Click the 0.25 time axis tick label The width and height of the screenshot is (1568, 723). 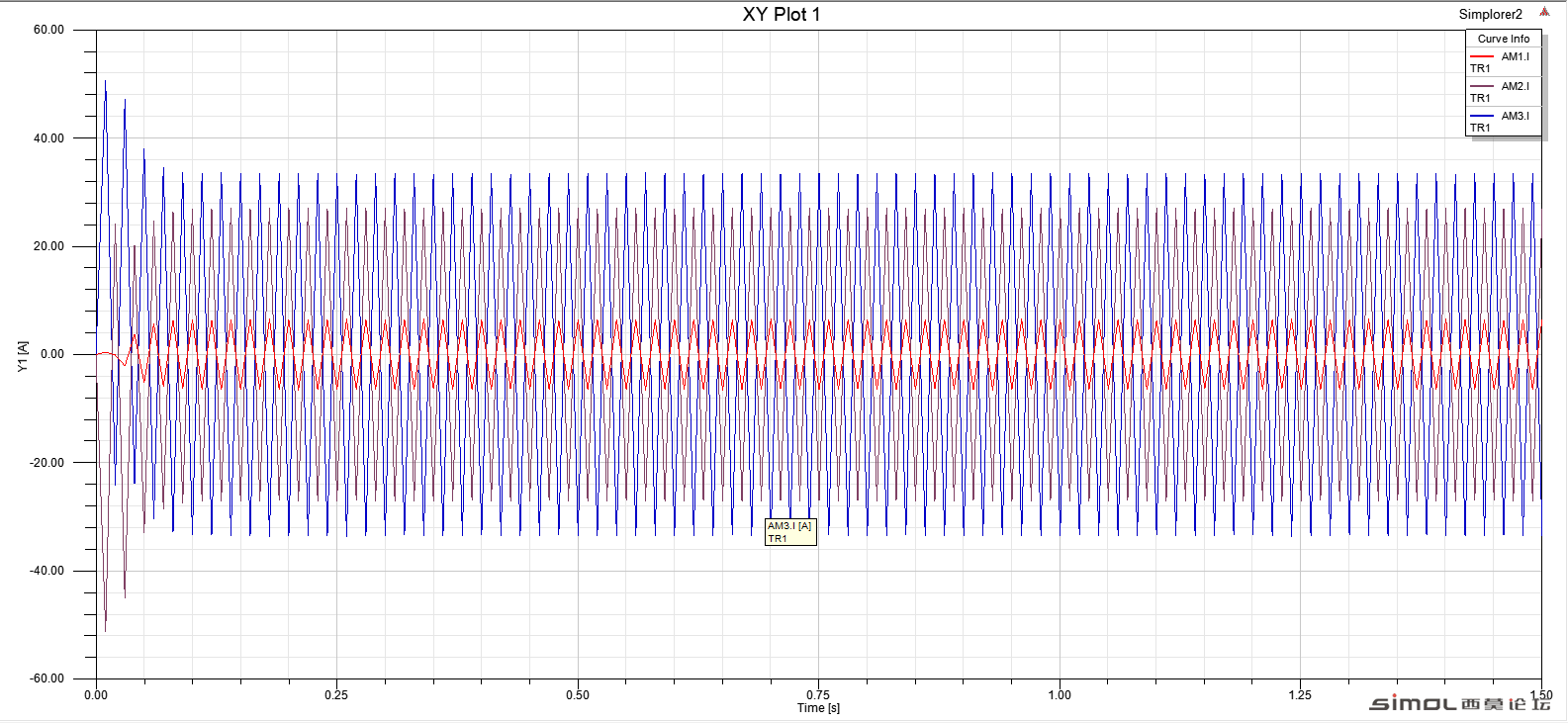click(336, 695)
